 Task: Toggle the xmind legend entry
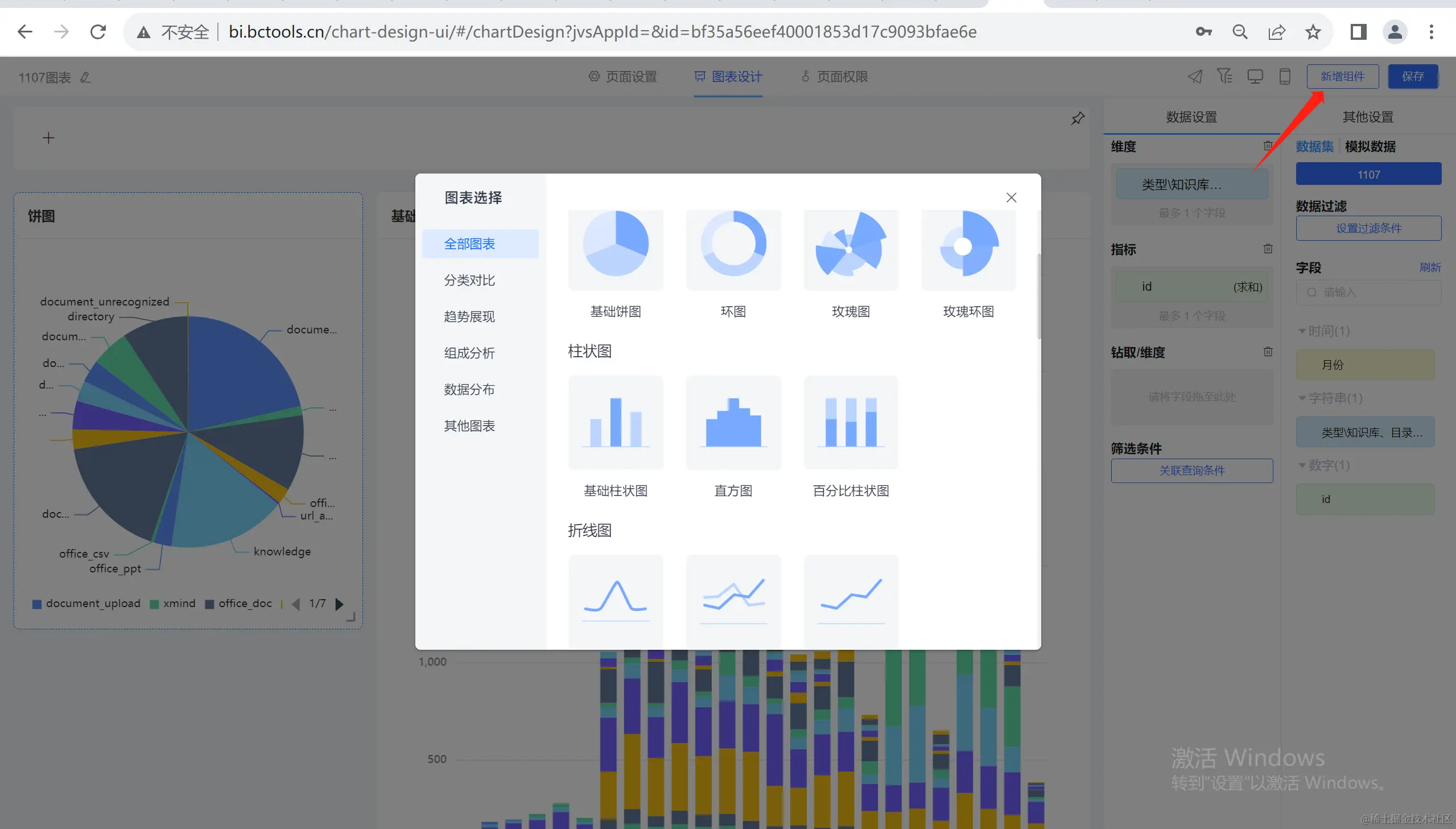click(x=172, y=604)
